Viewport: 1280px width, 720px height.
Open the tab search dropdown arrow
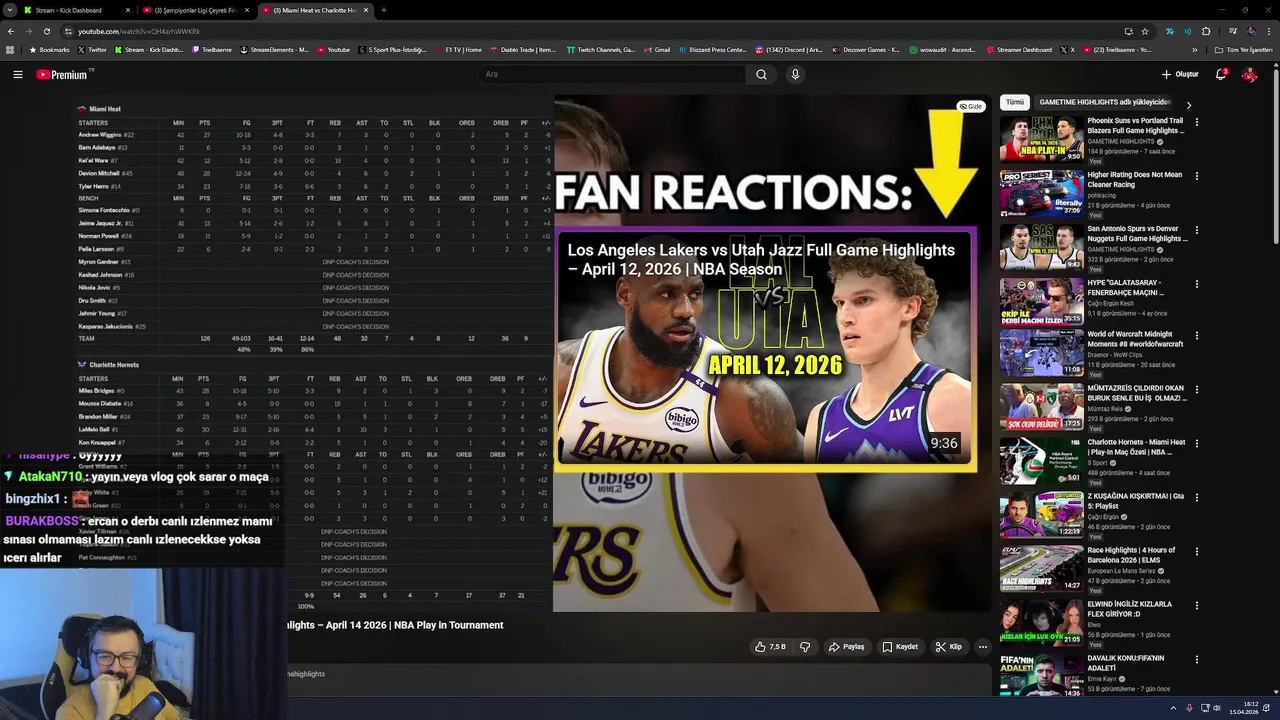(x=9, y=10)
